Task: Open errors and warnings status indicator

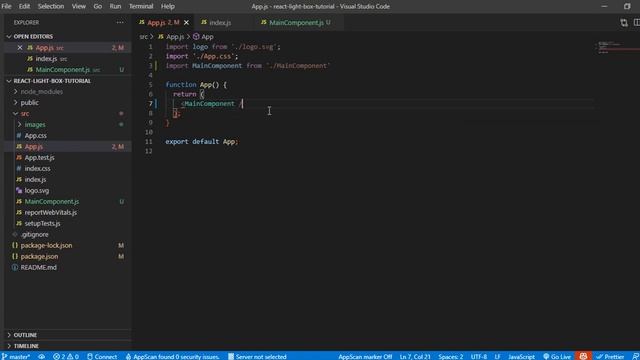Action: click(65, 356)
